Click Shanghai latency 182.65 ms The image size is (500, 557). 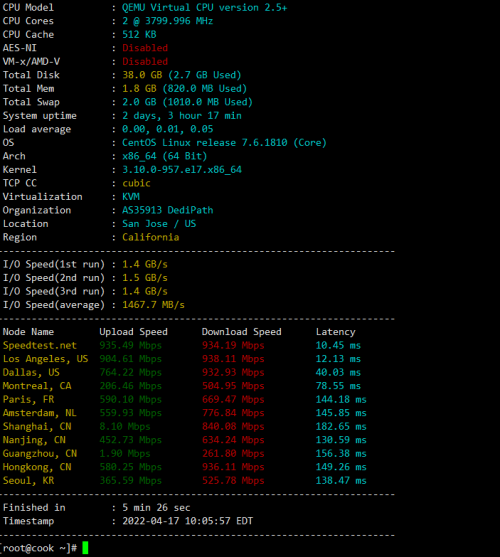pyautogui.click(x=341, y=426)
